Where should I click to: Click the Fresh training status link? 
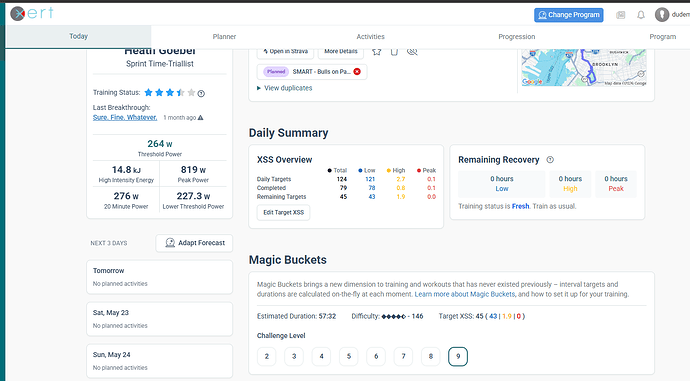click(x=521, y=206)
